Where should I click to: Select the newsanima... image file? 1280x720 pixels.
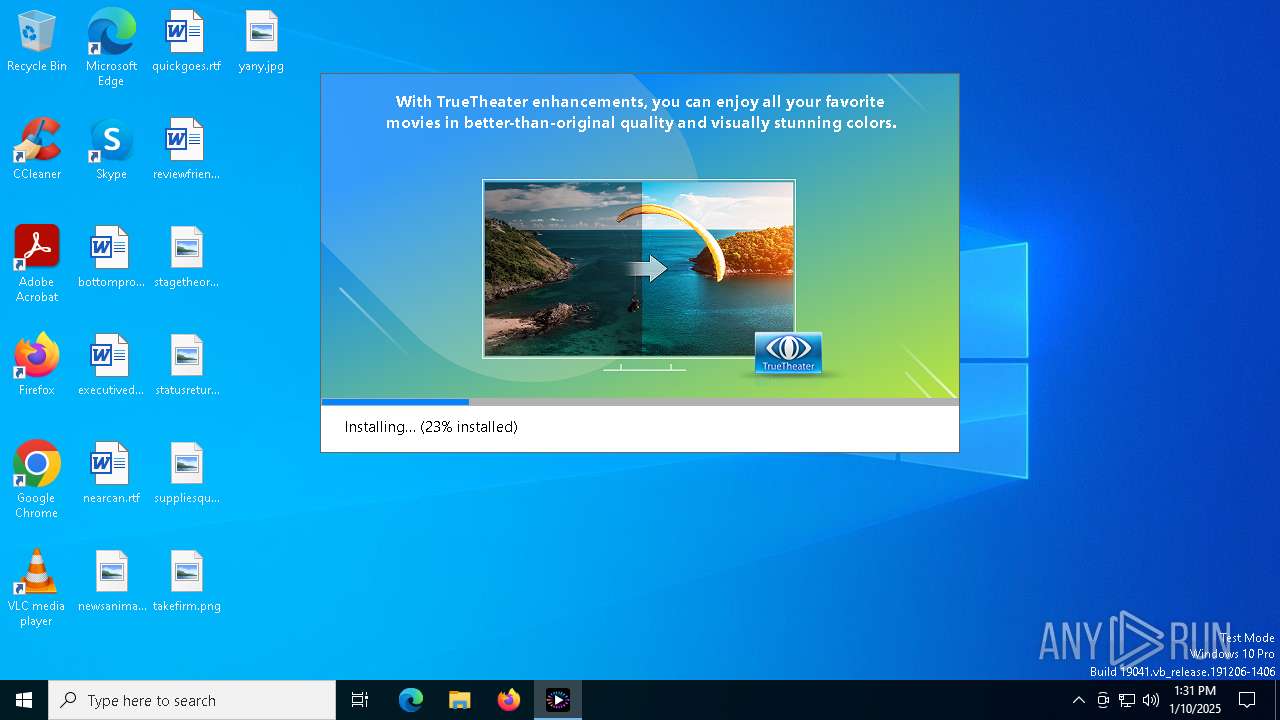tap(111, 582)
